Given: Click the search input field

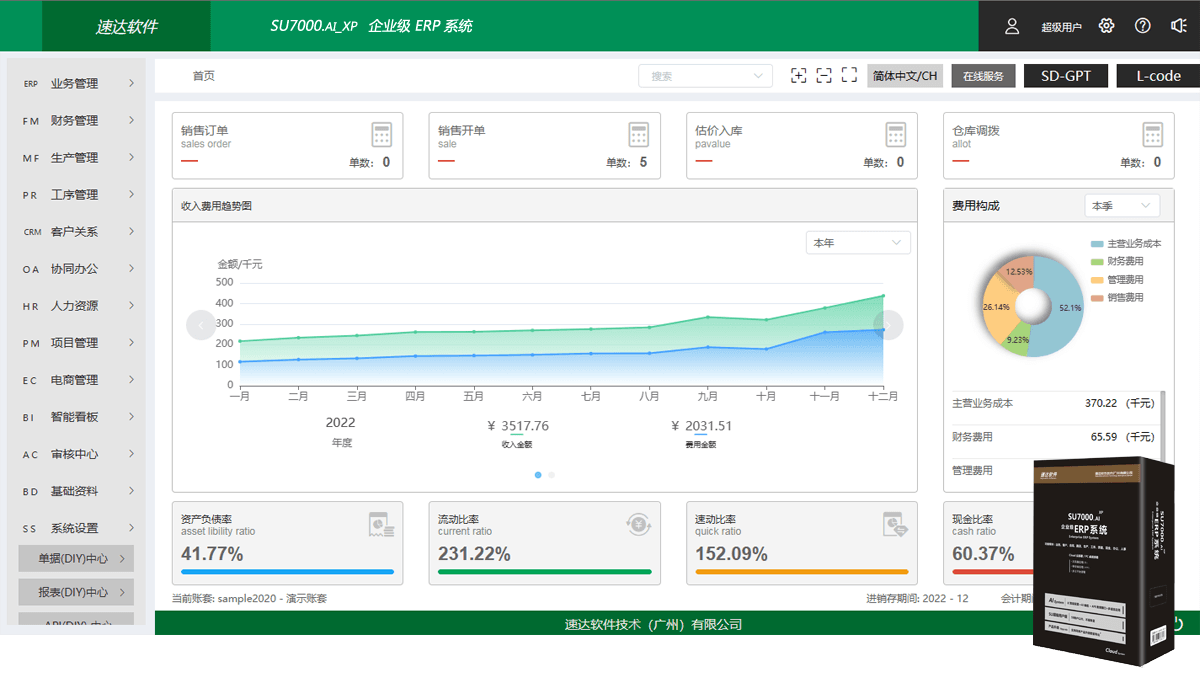Looking at the screenshot, I should click(x=700, y=75).
